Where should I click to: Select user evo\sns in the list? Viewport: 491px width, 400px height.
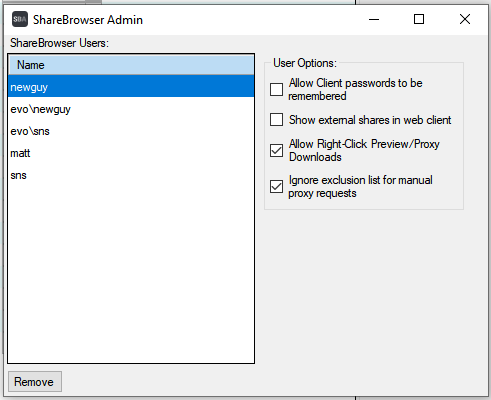click(x=131, y=131)
